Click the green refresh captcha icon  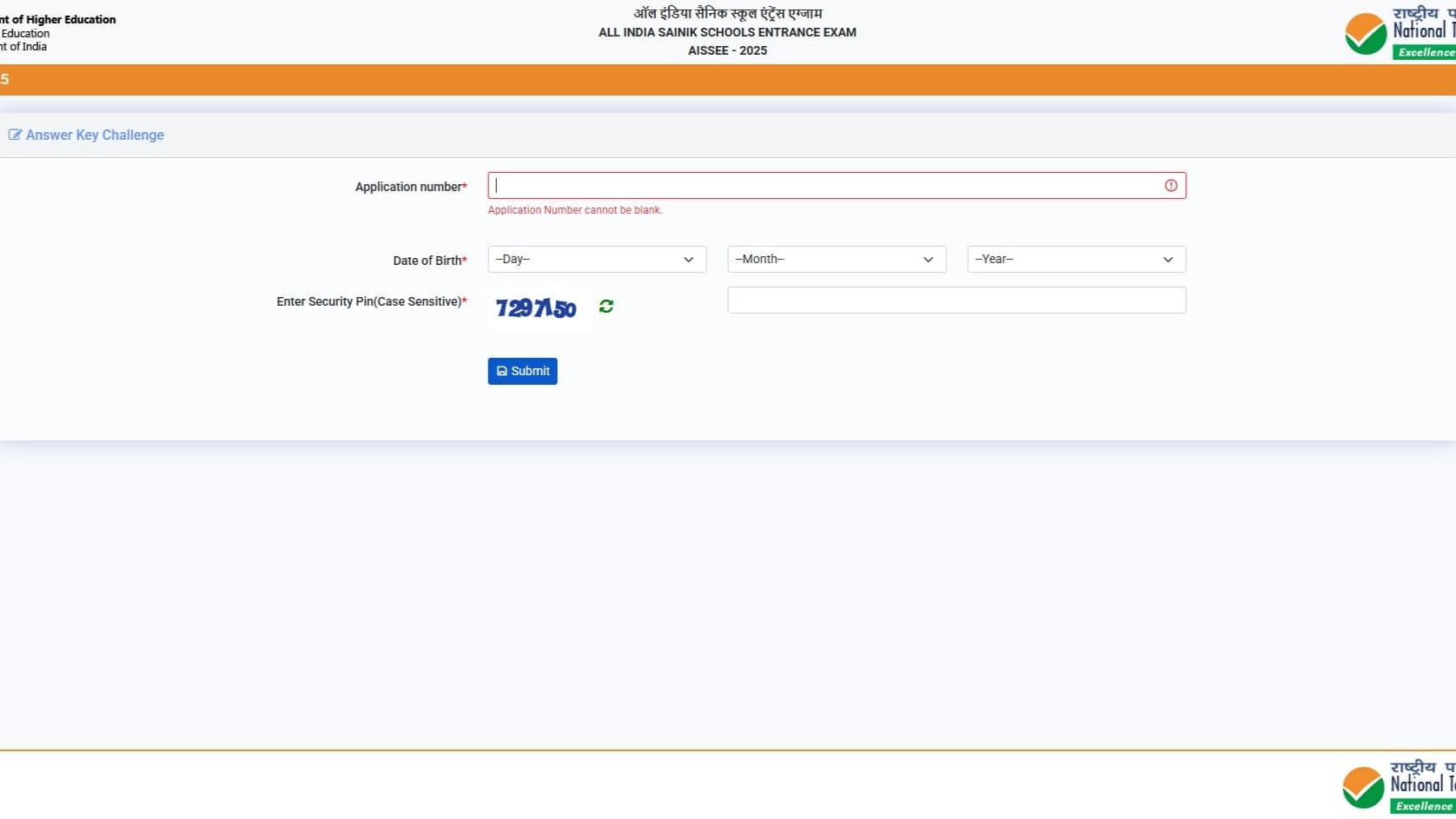pyautogui.click(x=606, y=307)
